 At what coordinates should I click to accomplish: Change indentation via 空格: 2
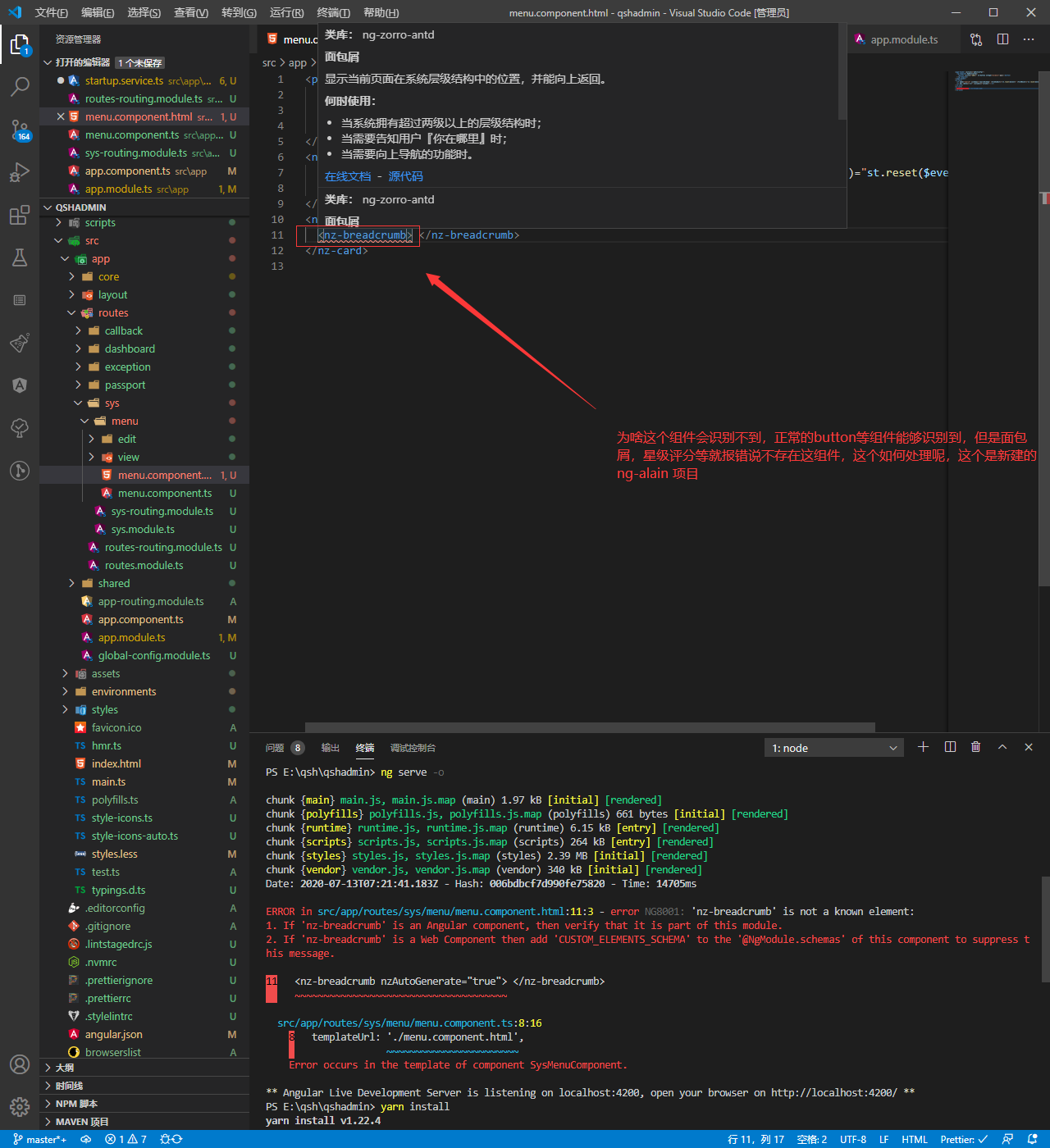811,1139
